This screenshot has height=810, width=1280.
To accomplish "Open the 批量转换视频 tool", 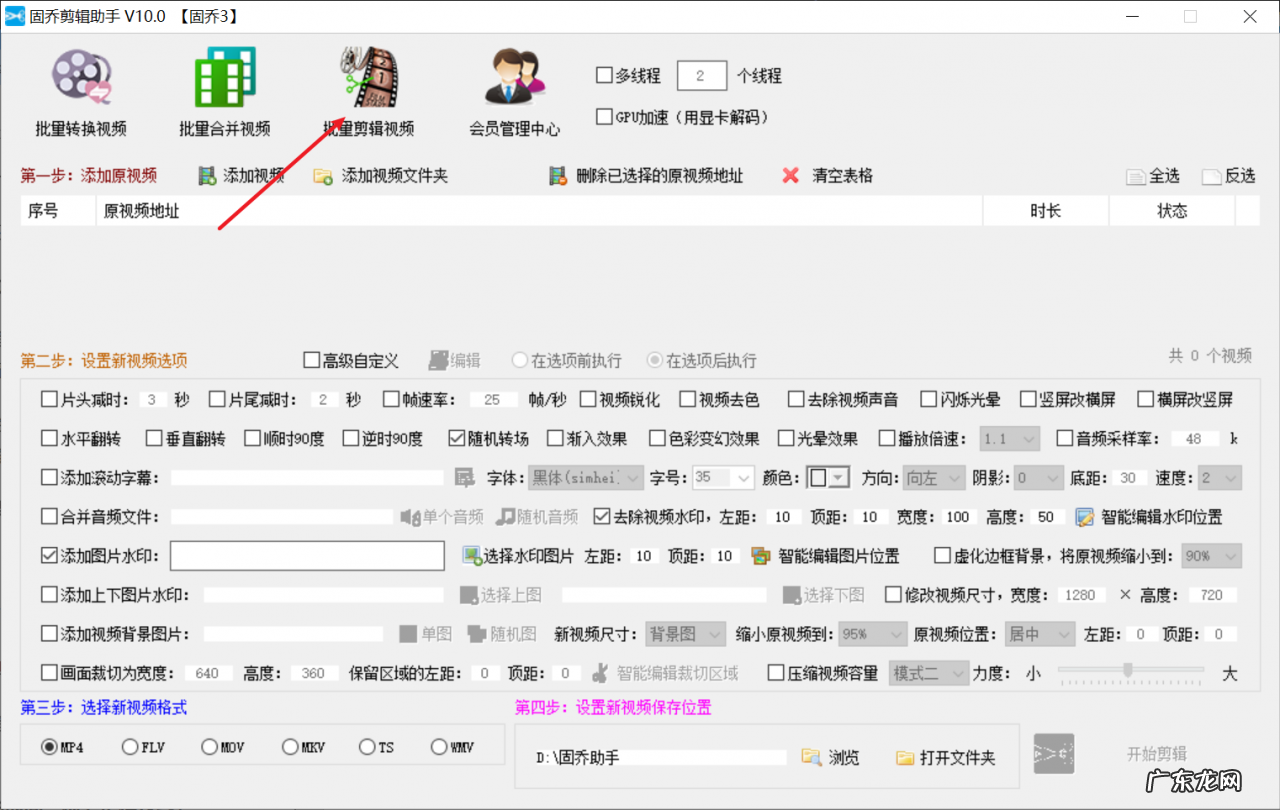I will [x=80, y=90].
